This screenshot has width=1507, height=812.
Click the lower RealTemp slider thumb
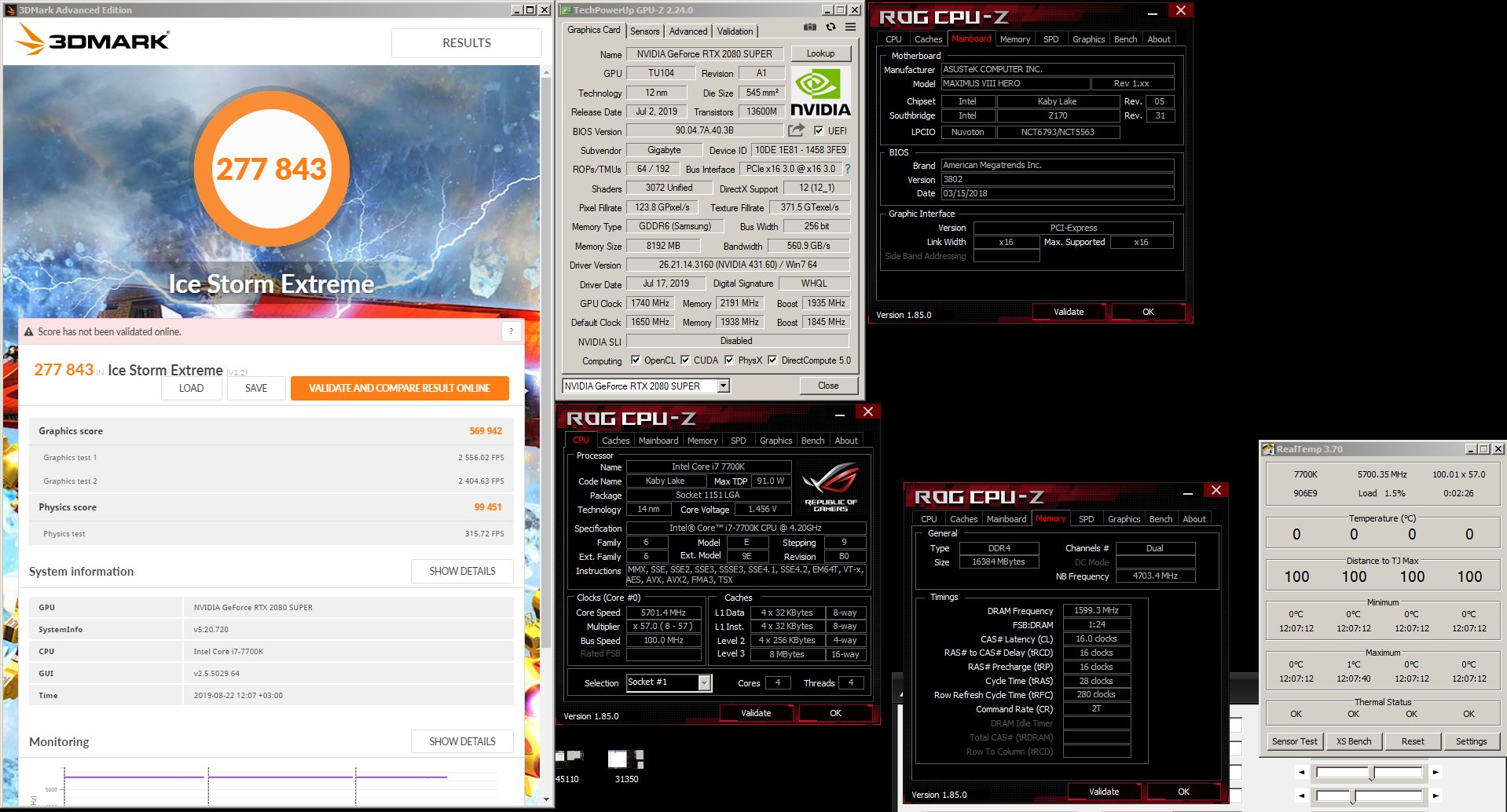click(x=1353, y=796)
